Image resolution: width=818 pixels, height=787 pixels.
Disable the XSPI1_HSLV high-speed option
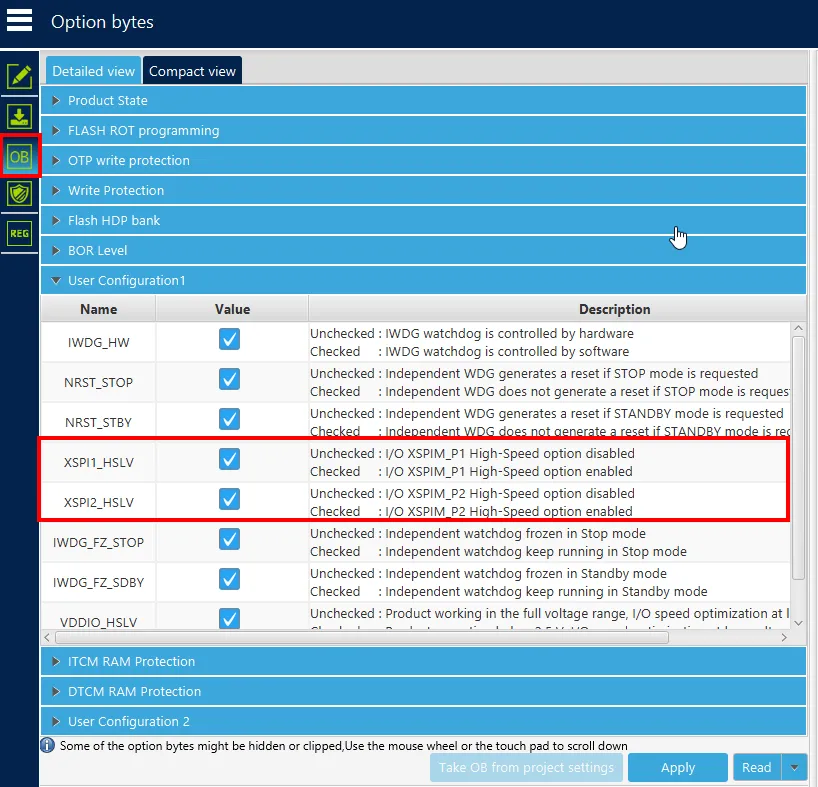point(230,459)
